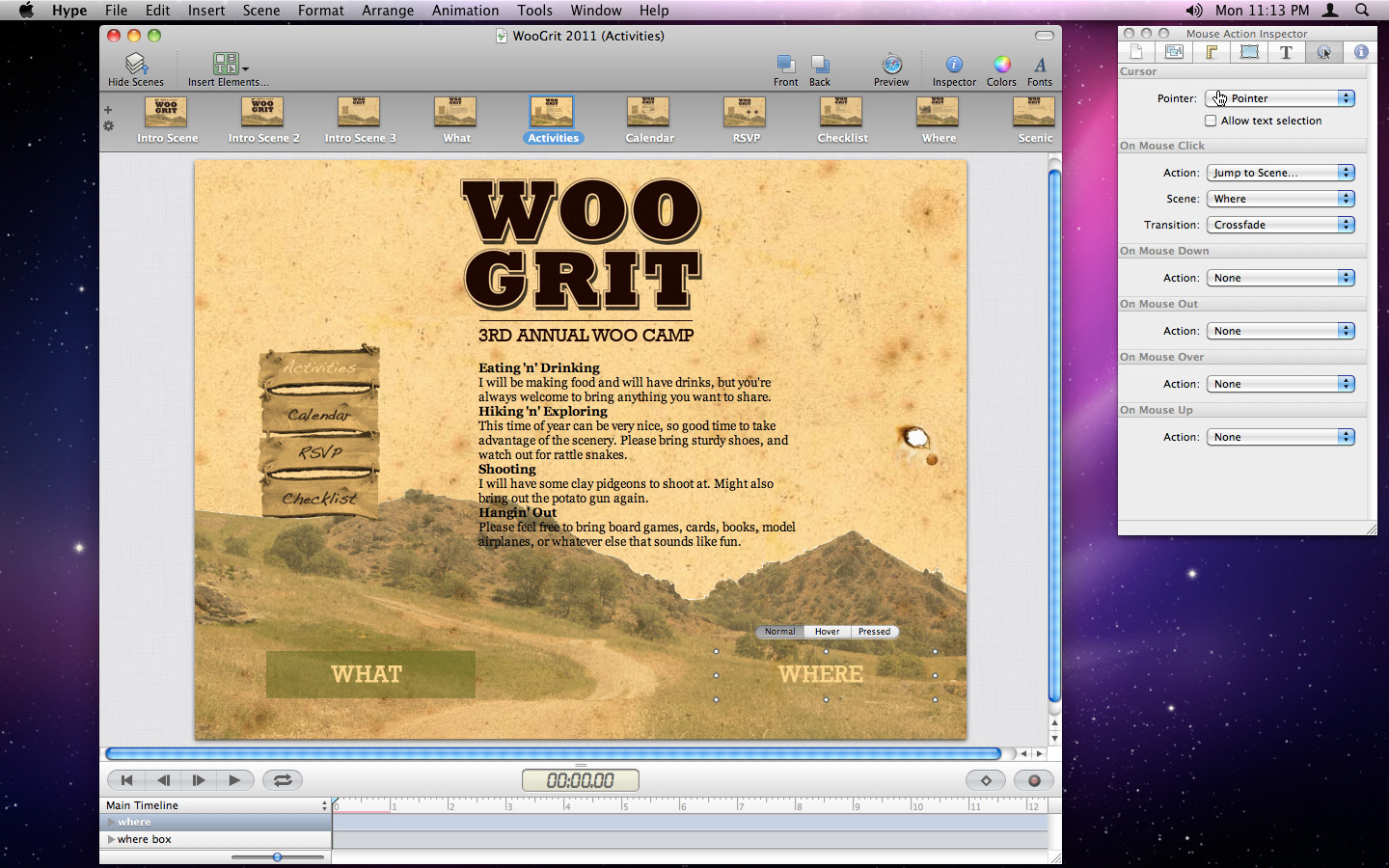Open the Animation menu
This screenshot has height=868, width=1389.
[465, 11]
